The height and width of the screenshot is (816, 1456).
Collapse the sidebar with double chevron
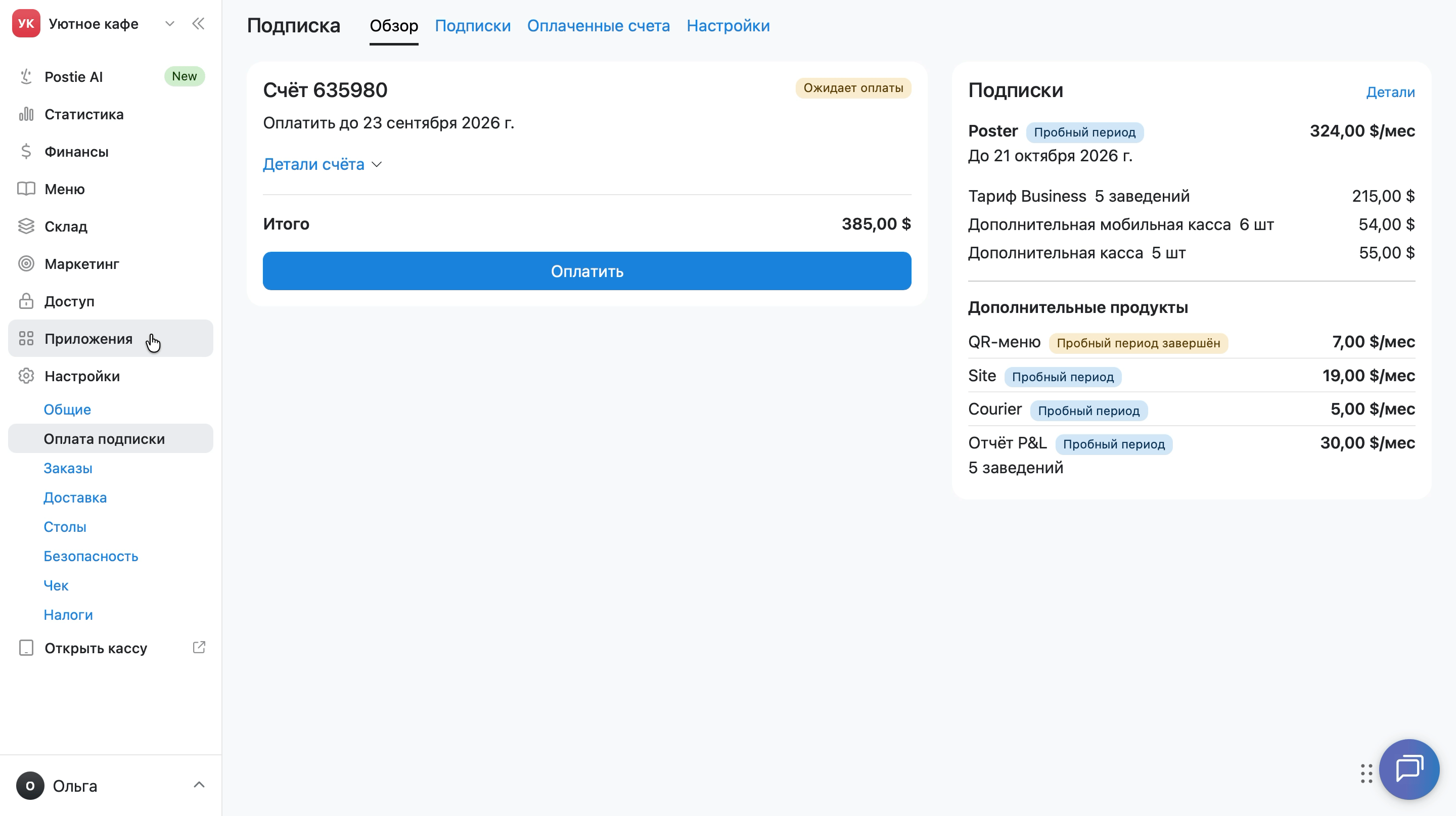click(x=198, y=24)
